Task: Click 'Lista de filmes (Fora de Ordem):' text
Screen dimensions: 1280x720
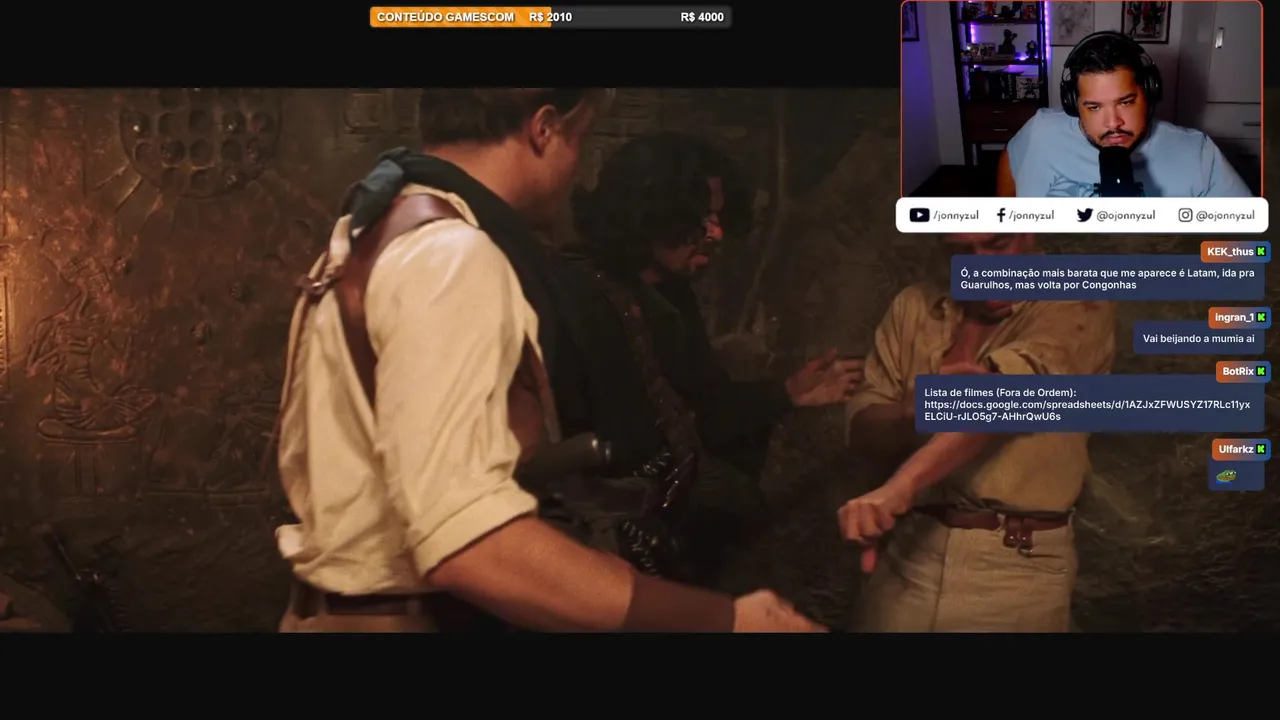Action: [x=1000, y=392]
